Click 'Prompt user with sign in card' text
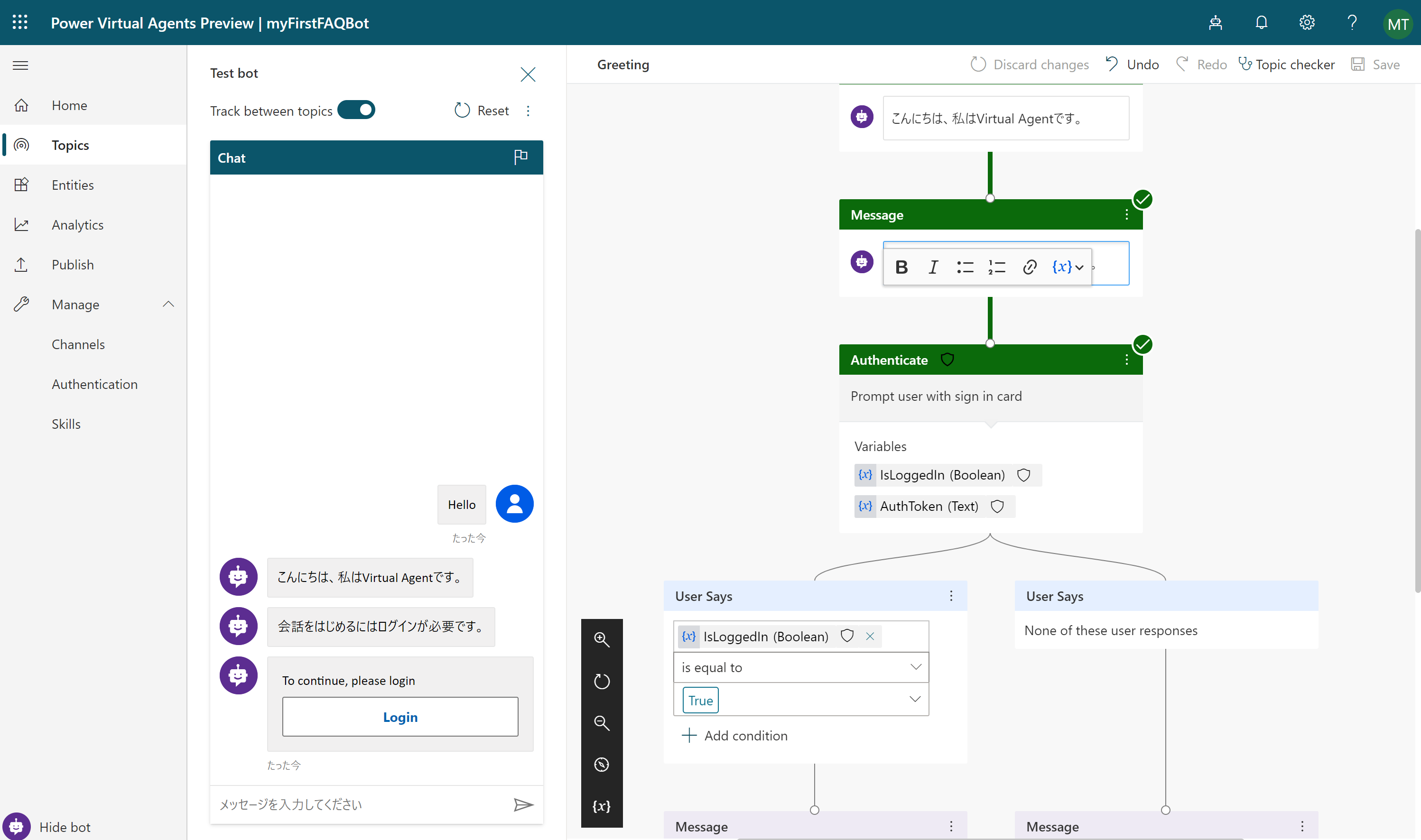The width and height of the screenshot is (1421, 840). pos(936,396)
